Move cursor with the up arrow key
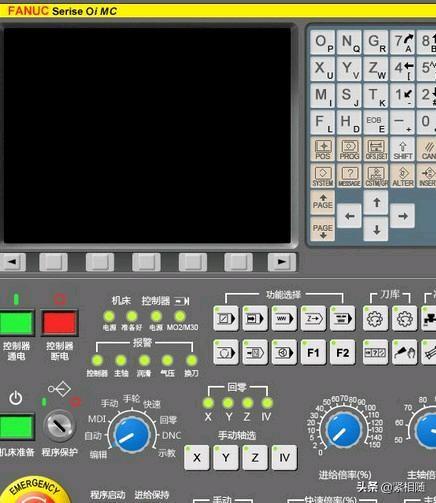436x503 pixels. click(376, 202)
